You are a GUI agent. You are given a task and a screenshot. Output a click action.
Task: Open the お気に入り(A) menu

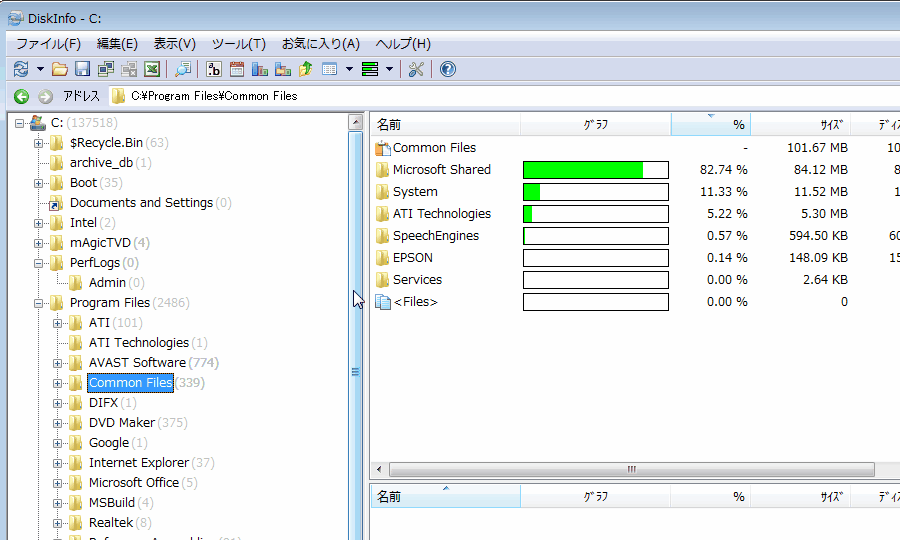click(320, 44)
